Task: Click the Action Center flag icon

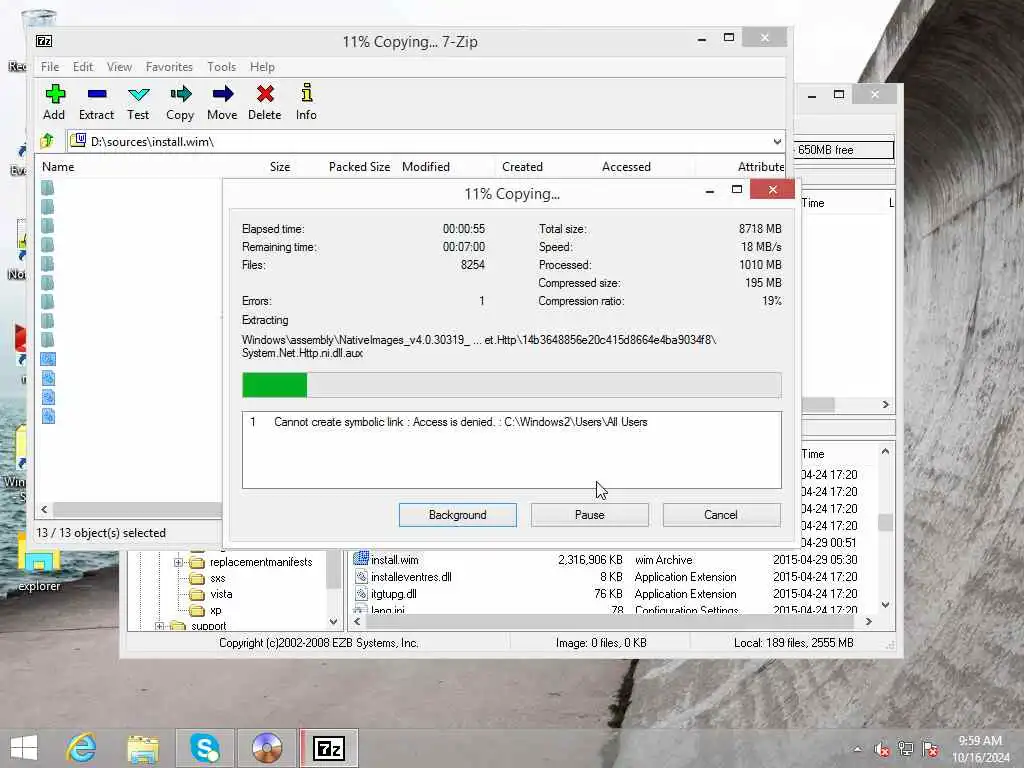Action: tap(931, 749)
